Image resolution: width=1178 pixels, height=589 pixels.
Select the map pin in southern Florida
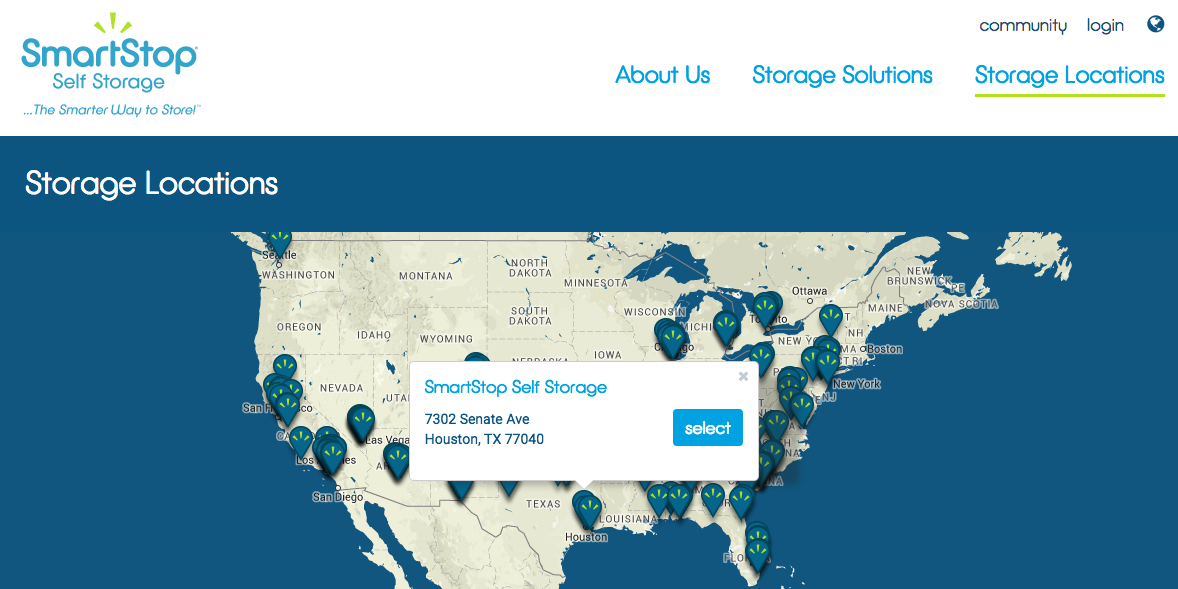click(x=758, y=550)
